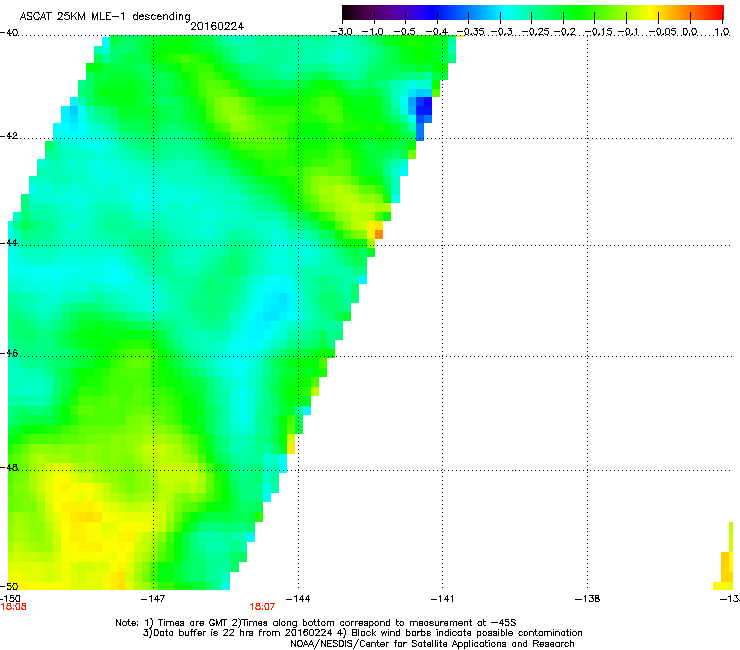Click the colorbar label '1.0' at the right end
740x650 pixels.
[722, 32]
